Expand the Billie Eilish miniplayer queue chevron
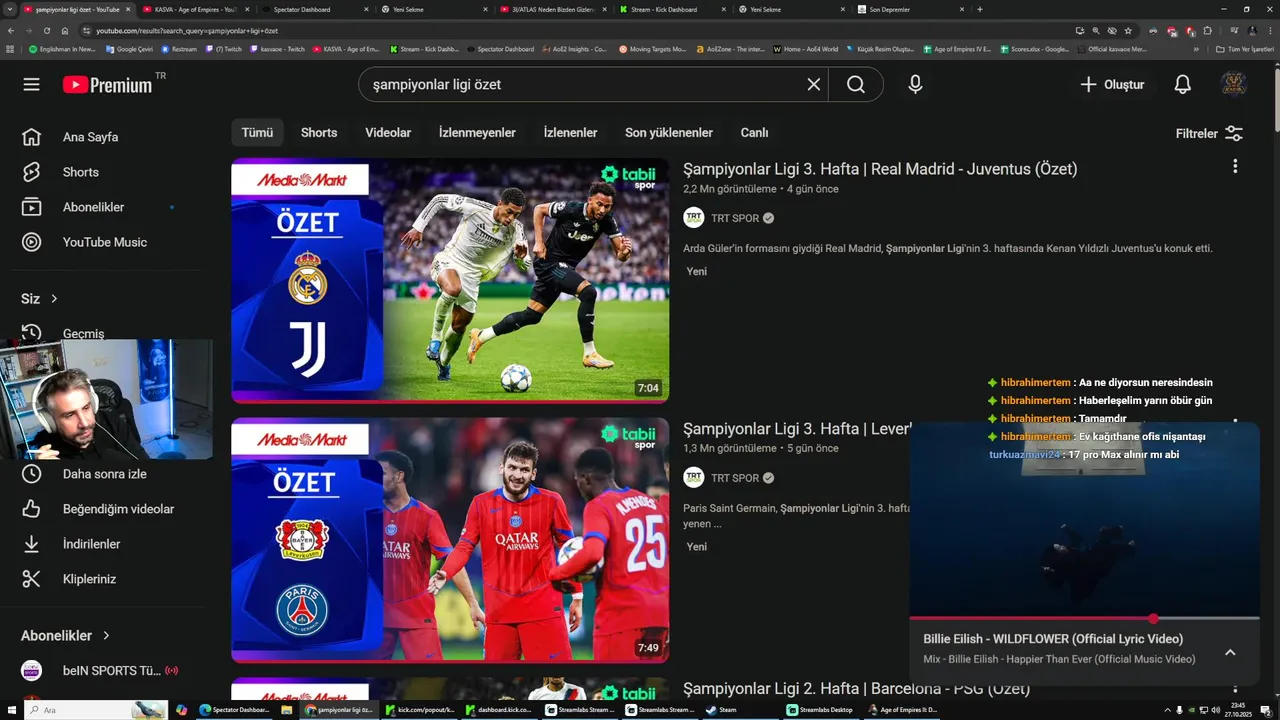 tap(1230, 652)
